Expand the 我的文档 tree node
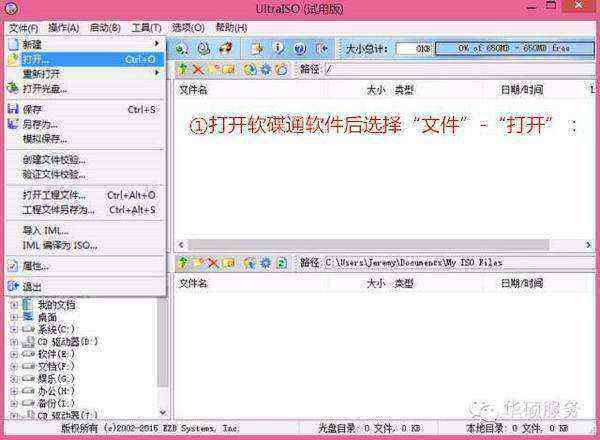 [x=14, y=305]
